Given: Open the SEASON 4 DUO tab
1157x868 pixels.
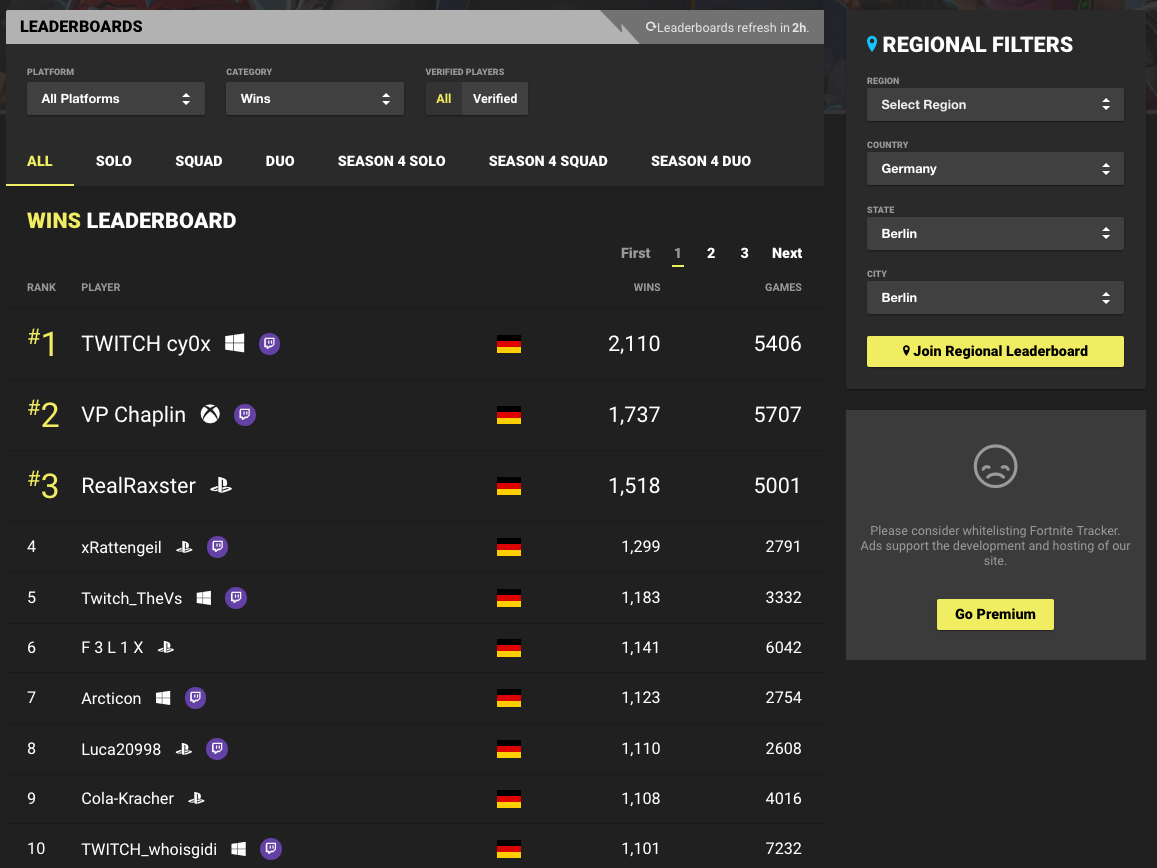Looking at the screenshot, I should click(701, 161).
